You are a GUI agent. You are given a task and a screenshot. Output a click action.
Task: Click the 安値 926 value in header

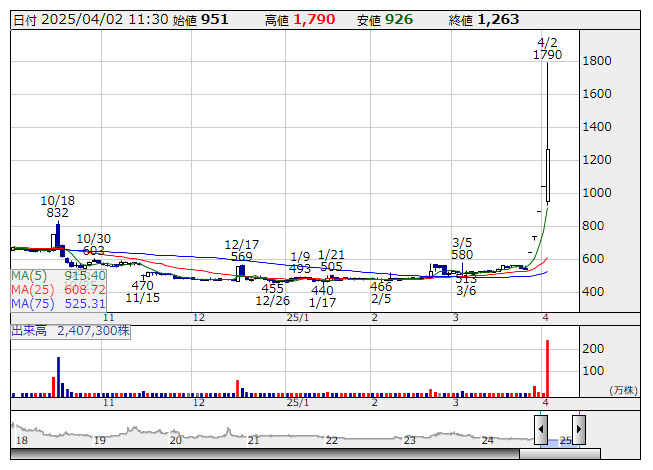[400, 19]
